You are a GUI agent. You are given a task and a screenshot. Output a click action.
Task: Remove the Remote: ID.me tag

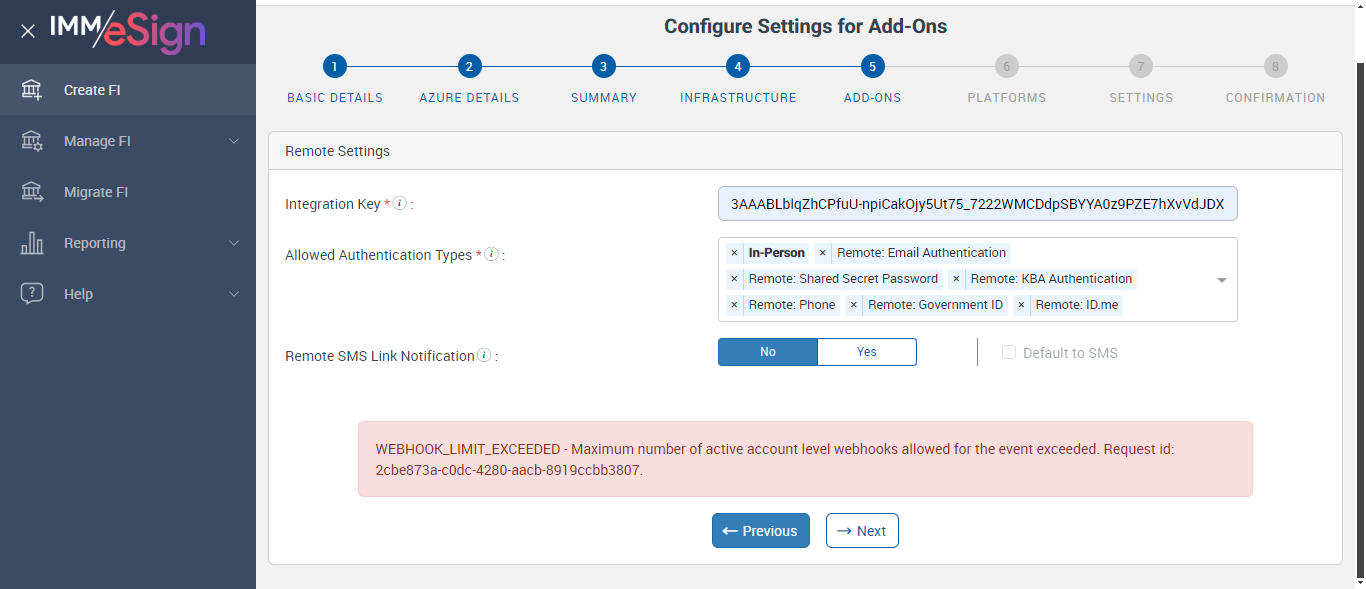click(1021, 305)
